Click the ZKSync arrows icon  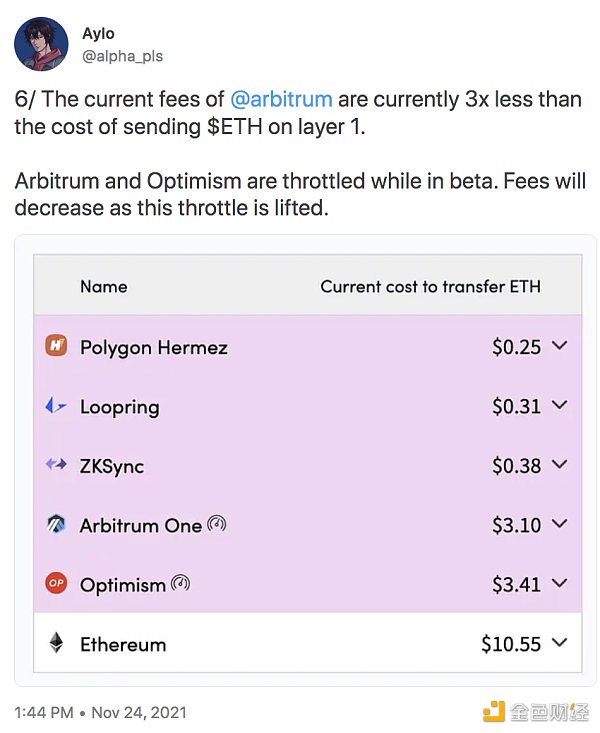point(56,465)
